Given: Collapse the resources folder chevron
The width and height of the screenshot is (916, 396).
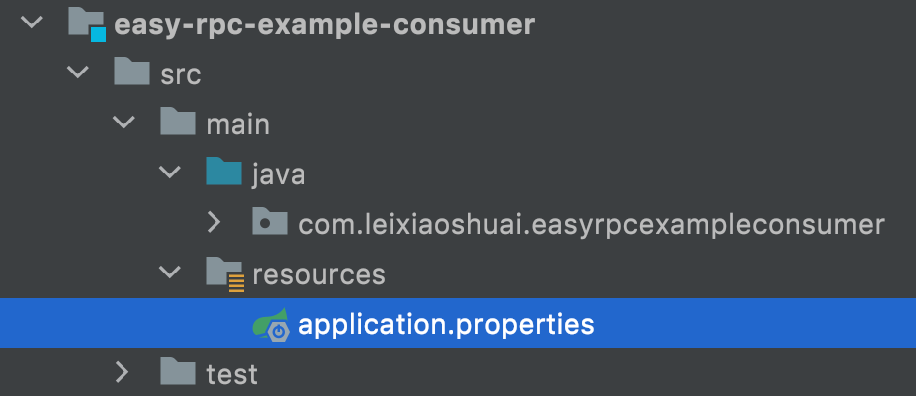Looking at the screenshot, I should click(x=170, y=272).
